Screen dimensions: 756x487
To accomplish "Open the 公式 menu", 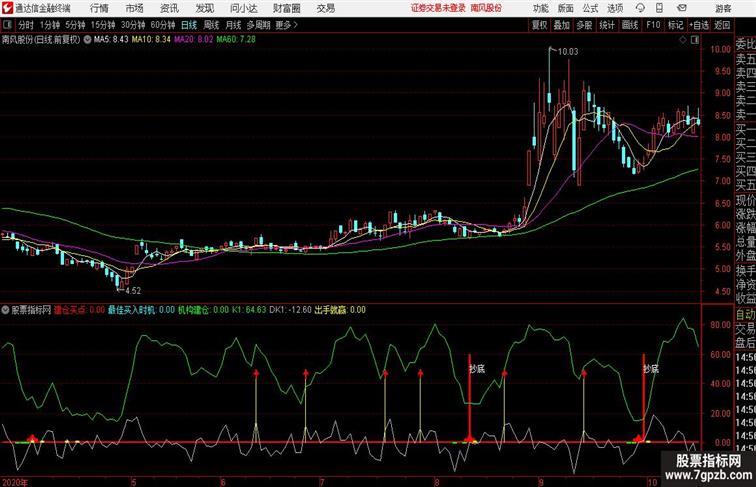I will pyautogui.click(x=590, y=8).
